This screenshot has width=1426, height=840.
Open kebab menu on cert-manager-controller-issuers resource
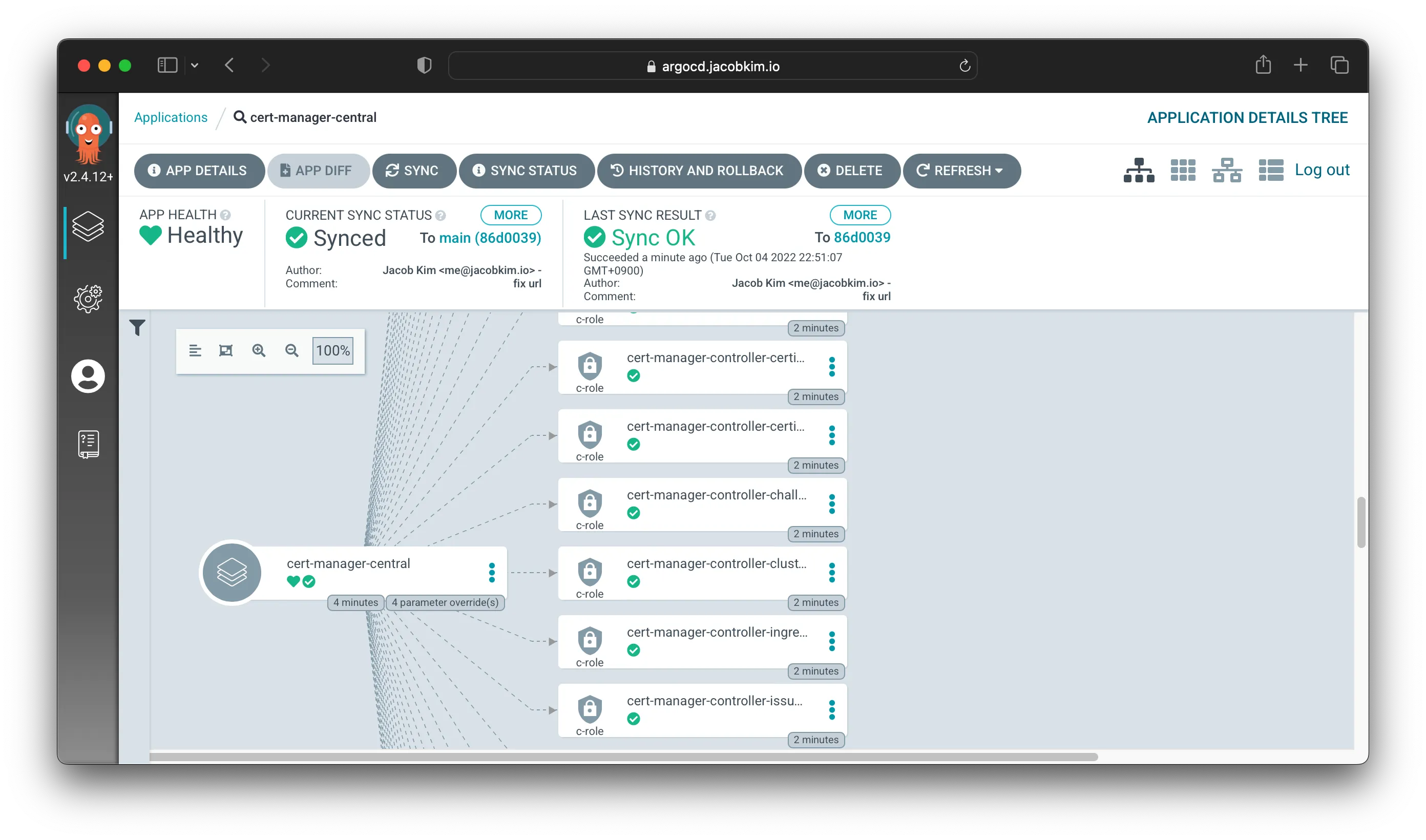pyautogui.click(x=832, y=709)
